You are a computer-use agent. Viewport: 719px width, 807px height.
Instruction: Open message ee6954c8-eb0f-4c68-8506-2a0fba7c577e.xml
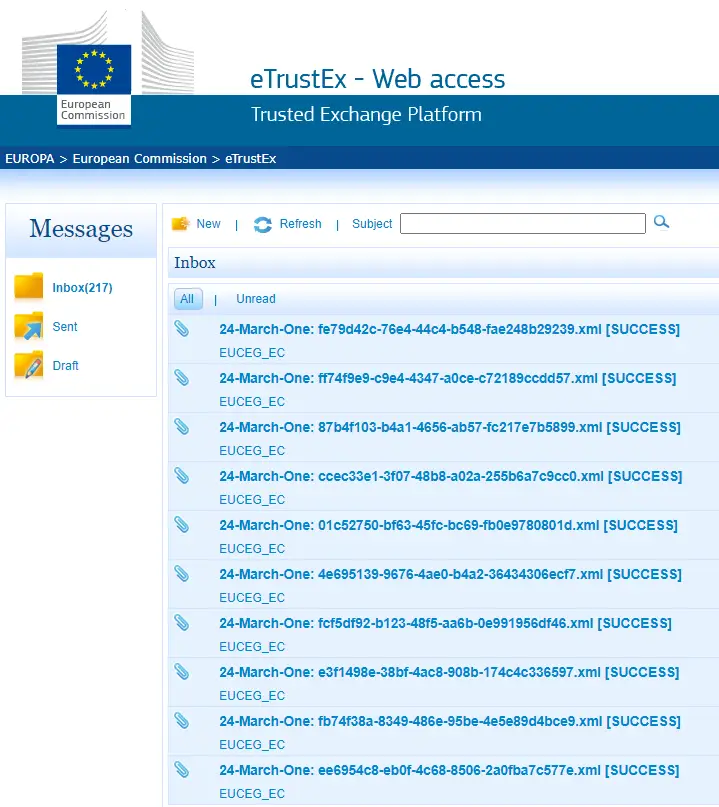click(449, 770)
